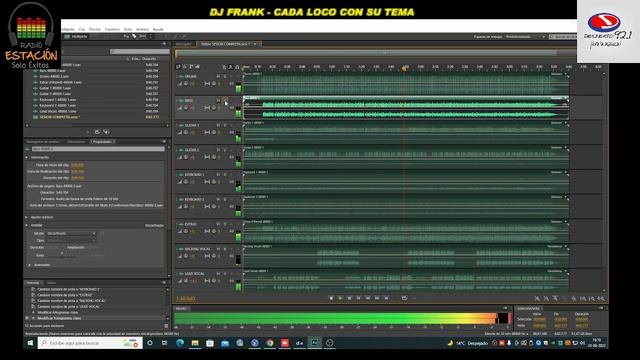The height and width of the screenshot is (360, 640).
Task: Click the playhead marker on the timeline ruler
Action: [x=404, y=68]
